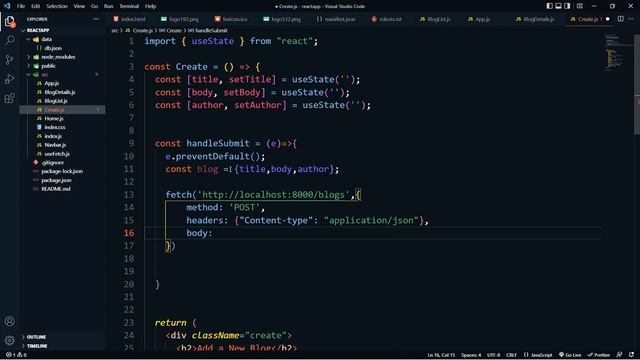Click the unsaved dot on the Create.js tab
Screen dimensions: 640x360
pyautogui.click(x=608, y=19)
